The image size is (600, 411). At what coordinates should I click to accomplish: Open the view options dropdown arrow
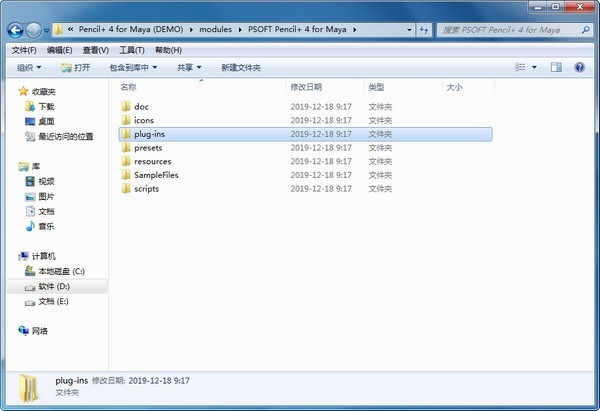pos(534,67)
